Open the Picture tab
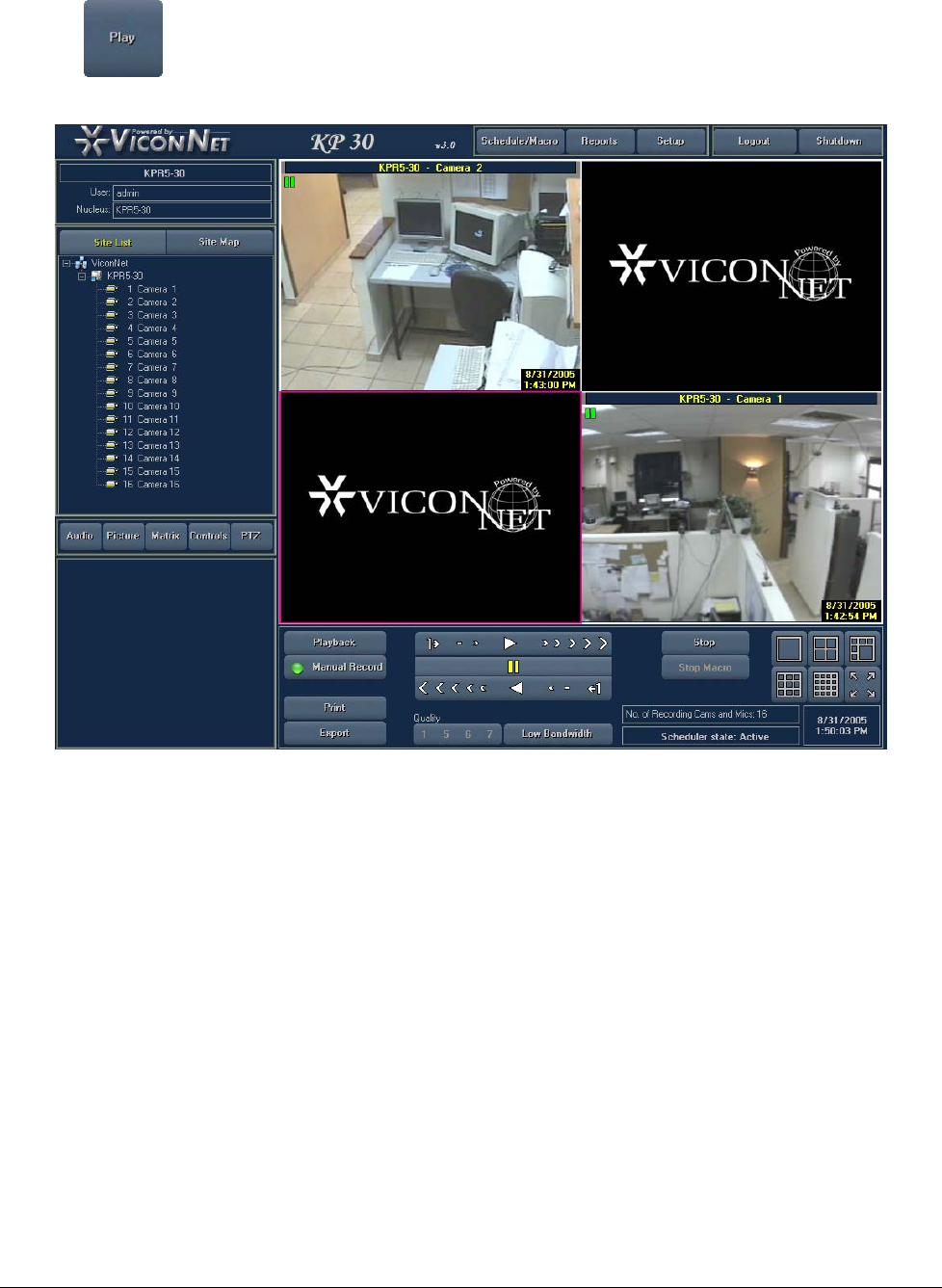The width and height of the screenshot is (942, 1288). (123, 536)
